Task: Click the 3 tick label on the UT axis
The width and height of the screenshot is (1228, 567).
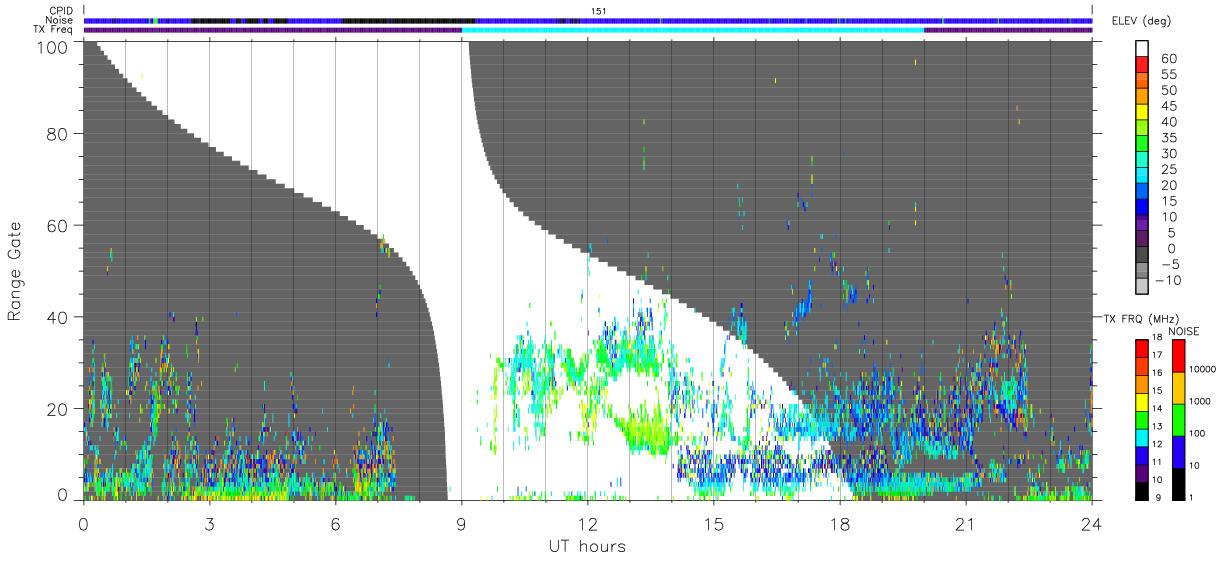Action: click(x=209, y=524)
